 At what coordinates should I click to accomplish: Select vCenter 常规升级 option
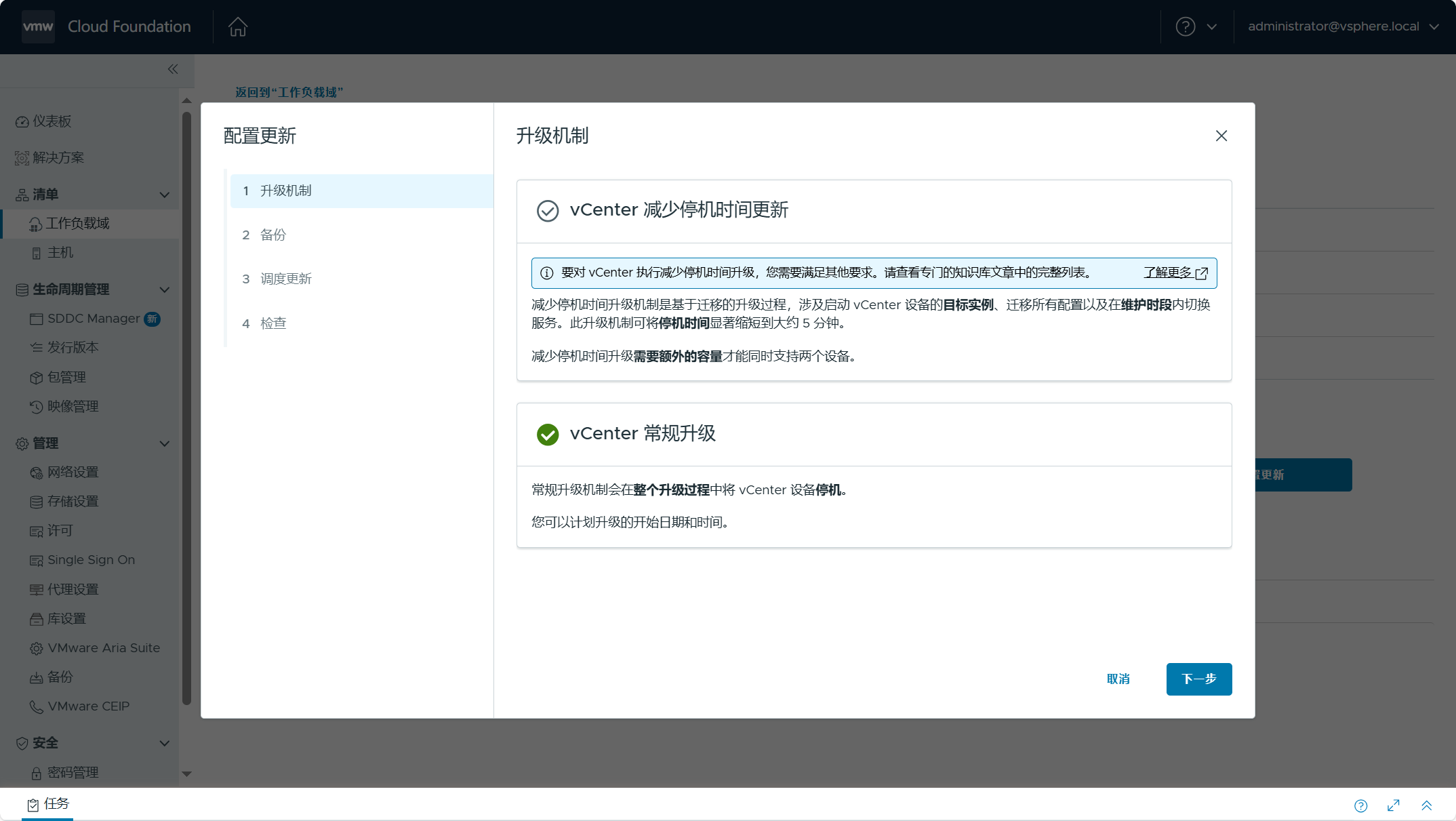(x=548, y=435)
